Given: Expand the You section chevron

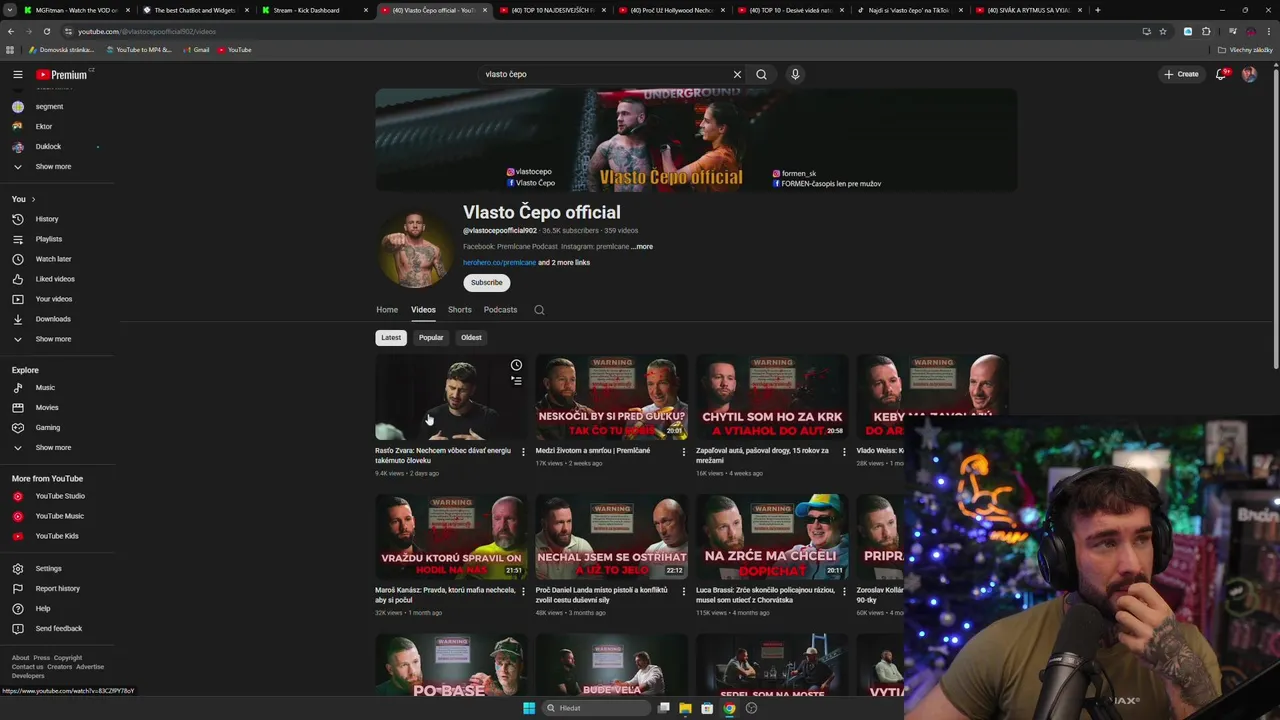Looking at the screenshot, I should 33,199.
